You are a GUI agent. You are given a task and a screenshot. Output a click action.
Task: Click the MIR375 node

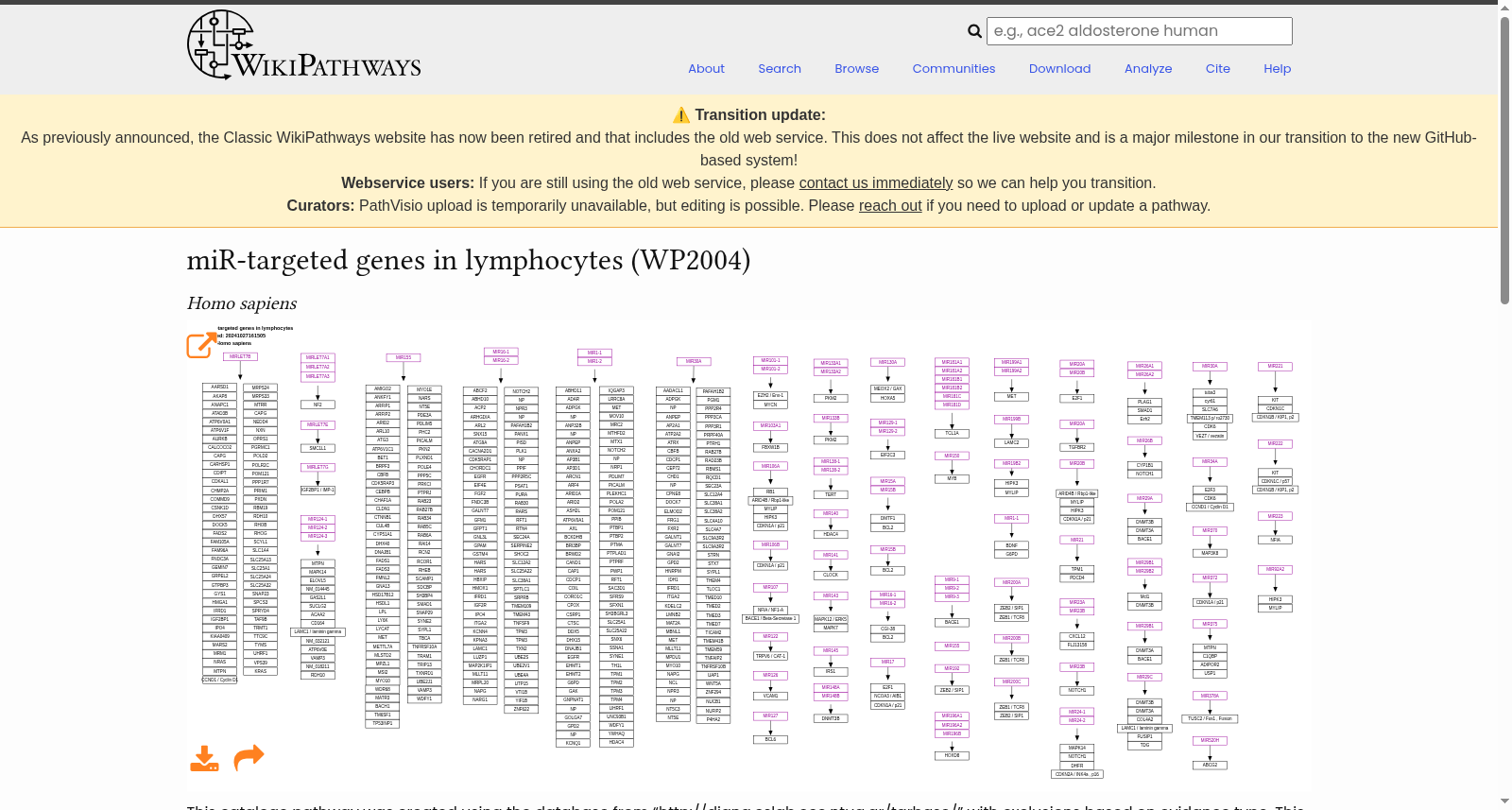[x=1210, y=625]
